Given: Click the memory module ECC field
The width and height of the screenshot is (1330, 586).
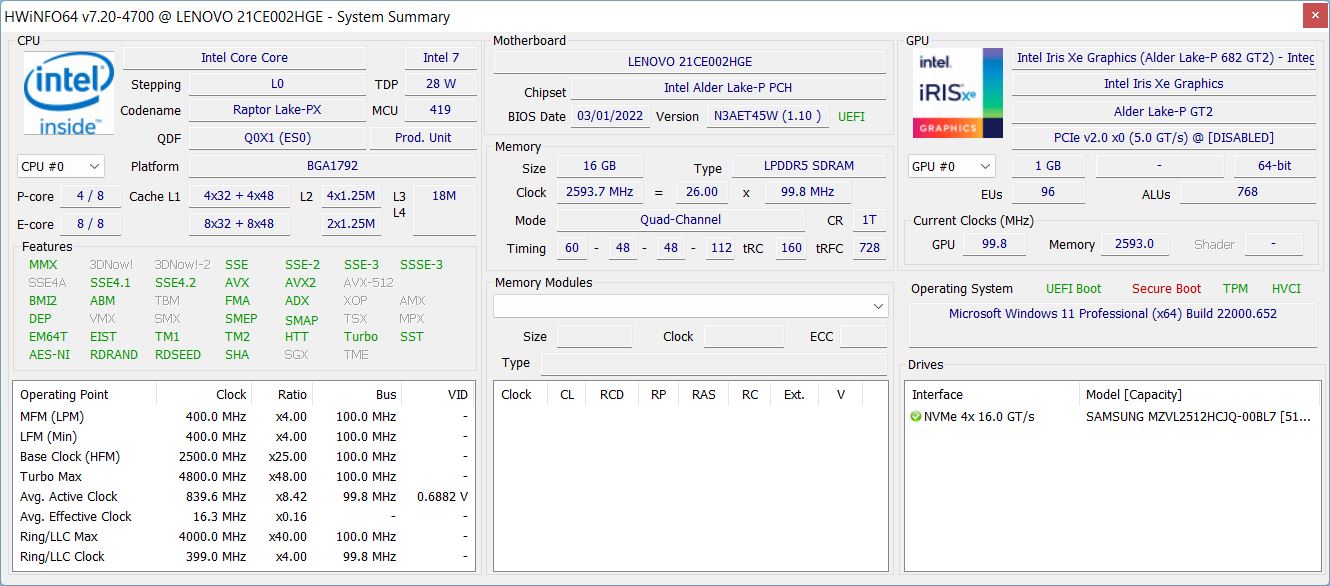Looking at the screenshot, I should click(x=863, y=336).
